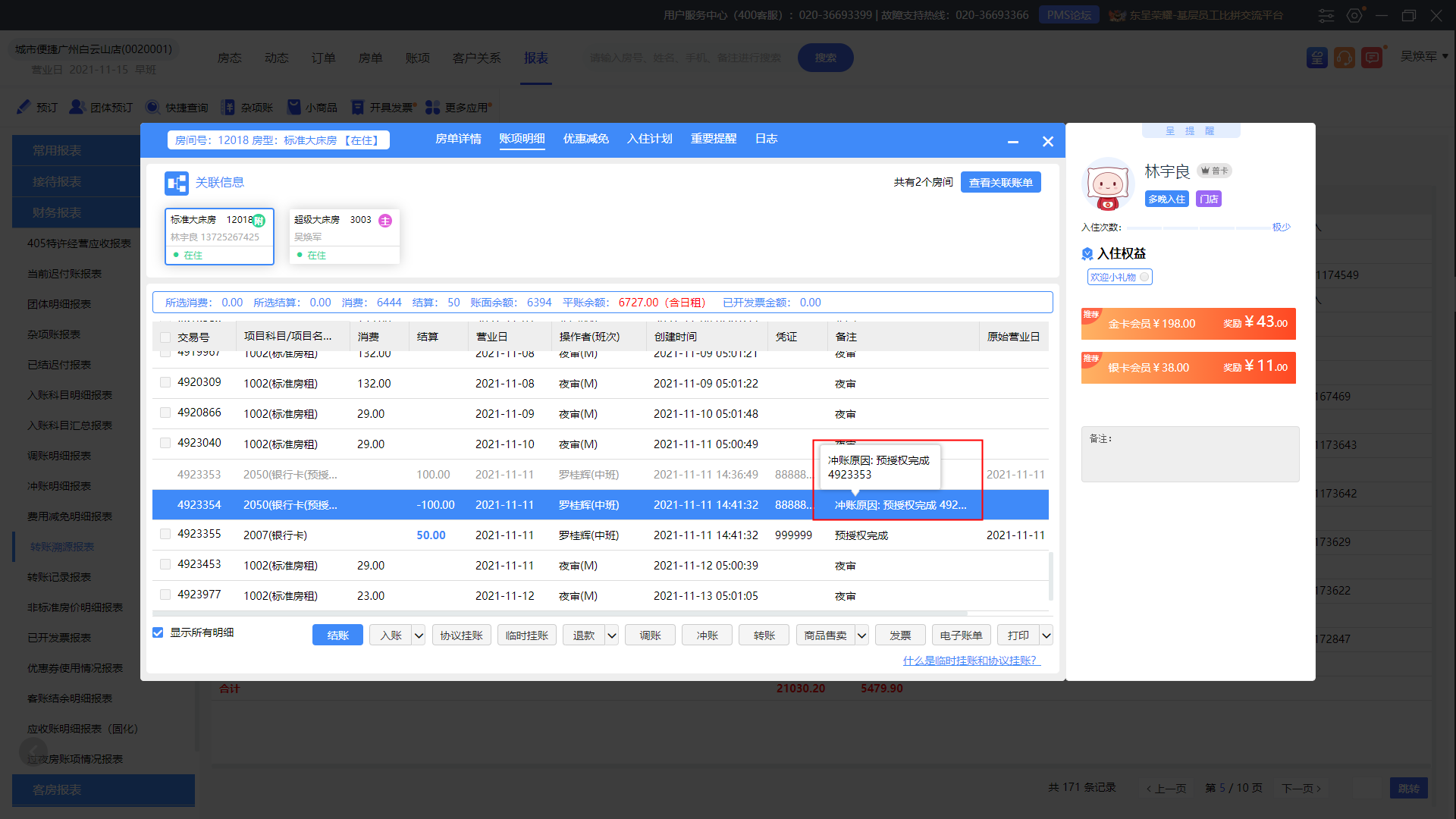
Task: Click the 小商品 shopping bag icon
Action: click(x=293, y=107)
